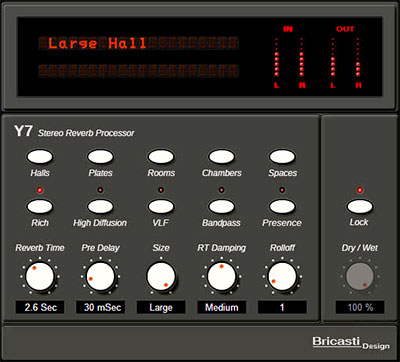Click the Reverb Time knob
Screen dimensions: 400x362
click(x=40, y=277)
